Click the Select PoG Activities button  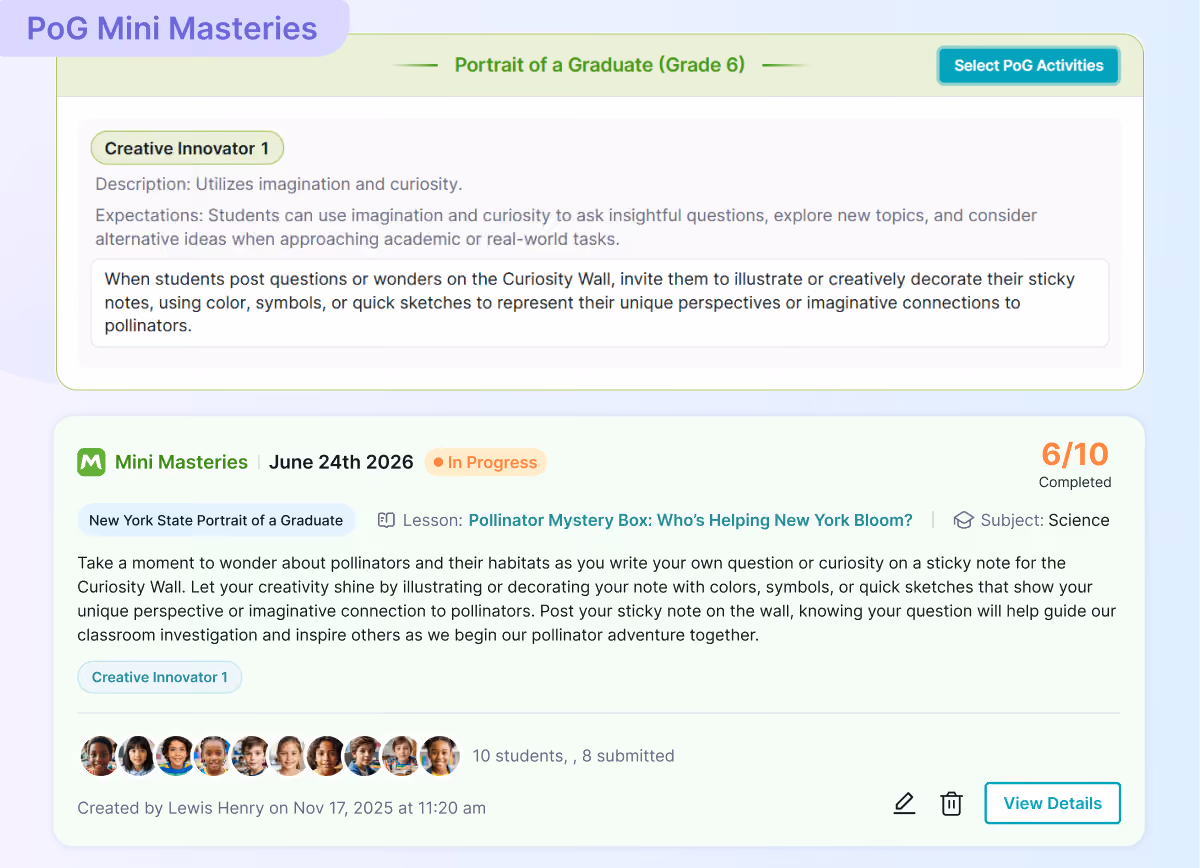(1028, 66)
